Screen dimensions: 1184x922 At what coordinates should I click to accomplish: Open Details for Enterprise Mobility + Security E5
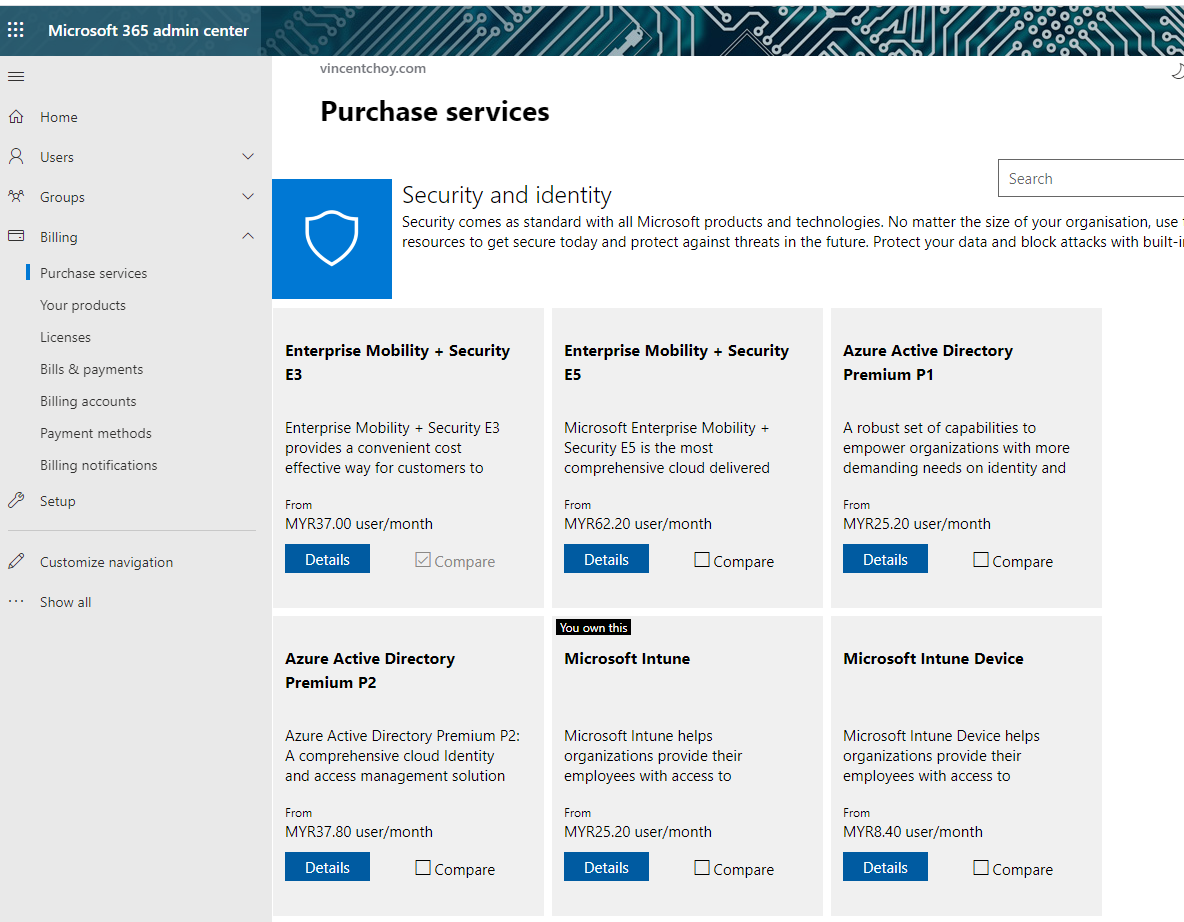[x=606, y=559]
